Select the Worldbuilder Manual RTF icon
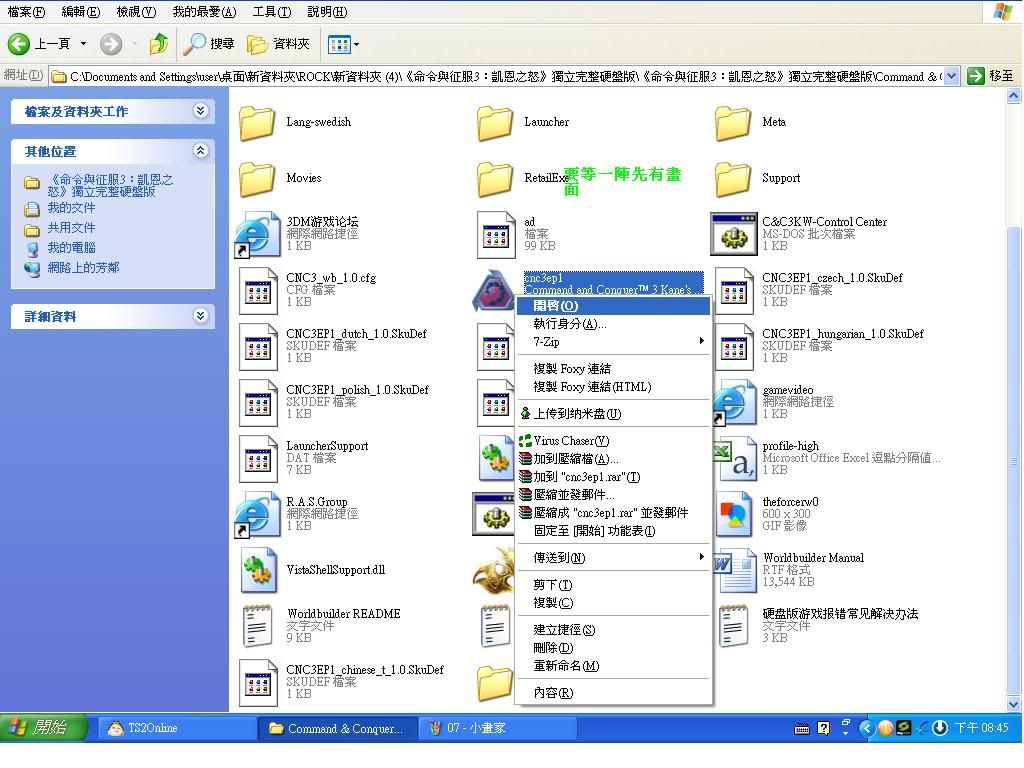 click(x=733, y=570)
